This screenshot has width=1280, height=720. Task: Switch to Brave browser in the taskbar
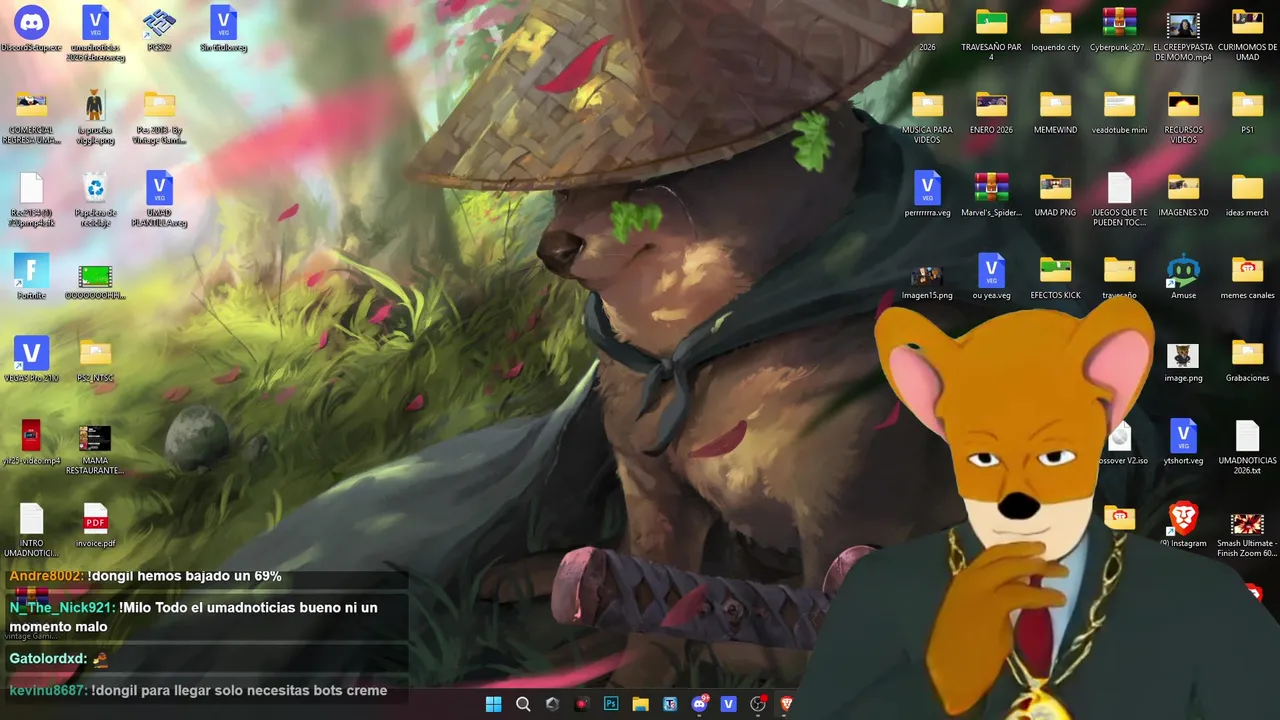pyautogui.click(x=787, y=704)
